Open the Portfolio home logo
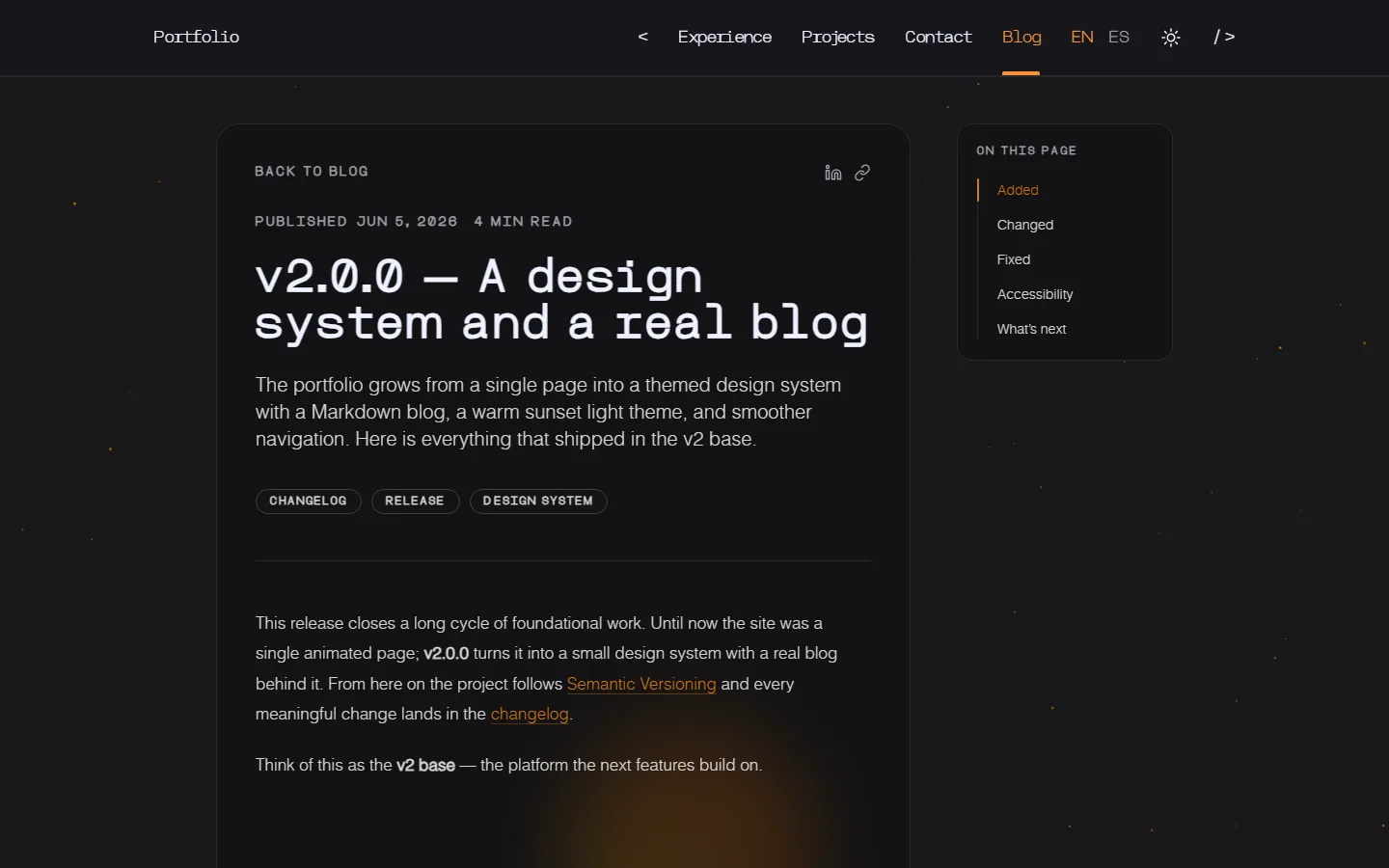 tap(196, 37)
